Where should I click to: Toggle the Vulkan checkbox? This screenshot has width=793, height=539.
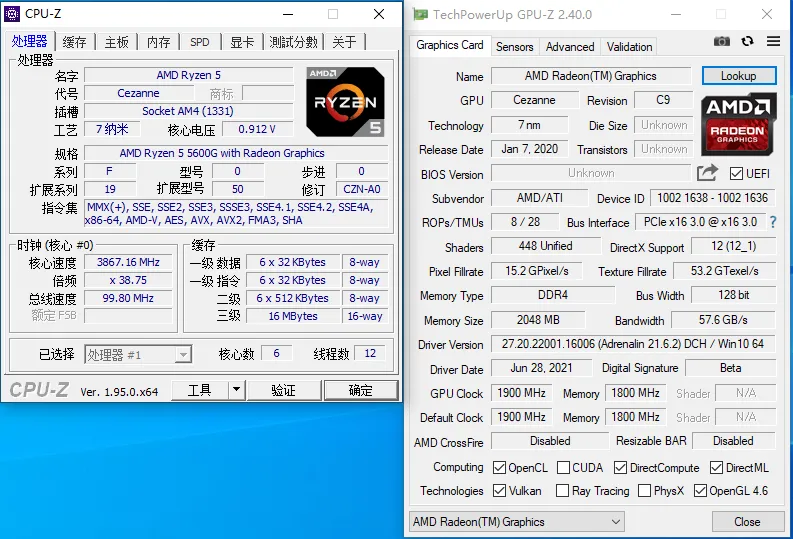pos(499,490)
